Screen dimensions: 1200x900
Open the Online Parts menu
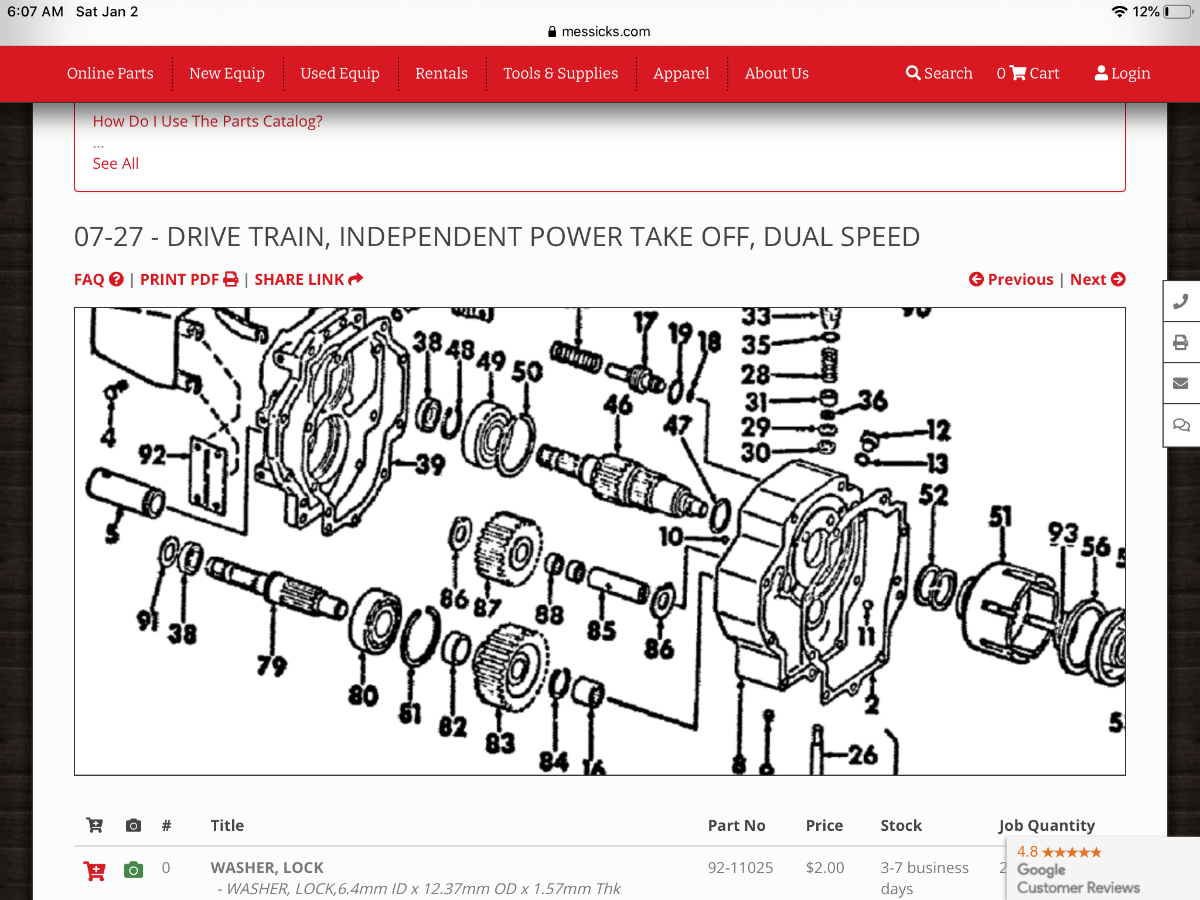pyautogui.click(x=110, y=73)
